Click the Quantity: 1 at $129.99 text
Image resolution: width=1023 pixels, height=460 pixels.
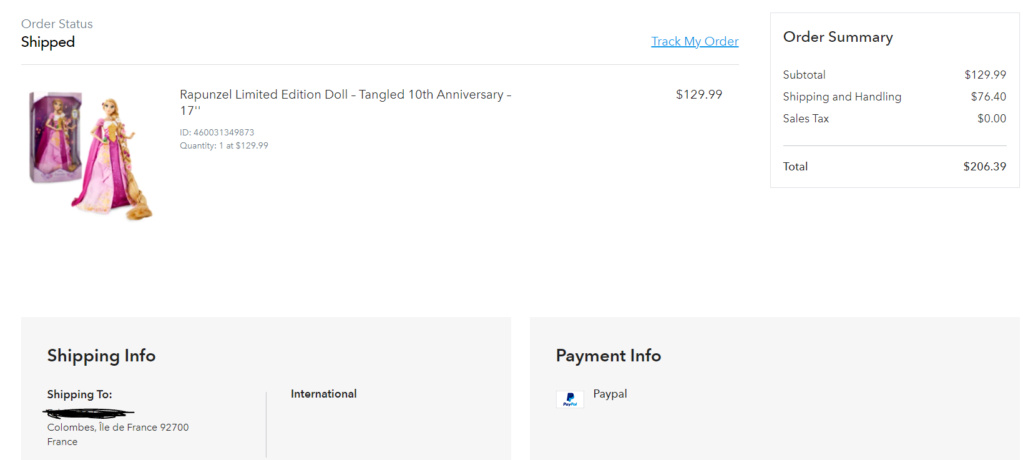tap(224, 146)
